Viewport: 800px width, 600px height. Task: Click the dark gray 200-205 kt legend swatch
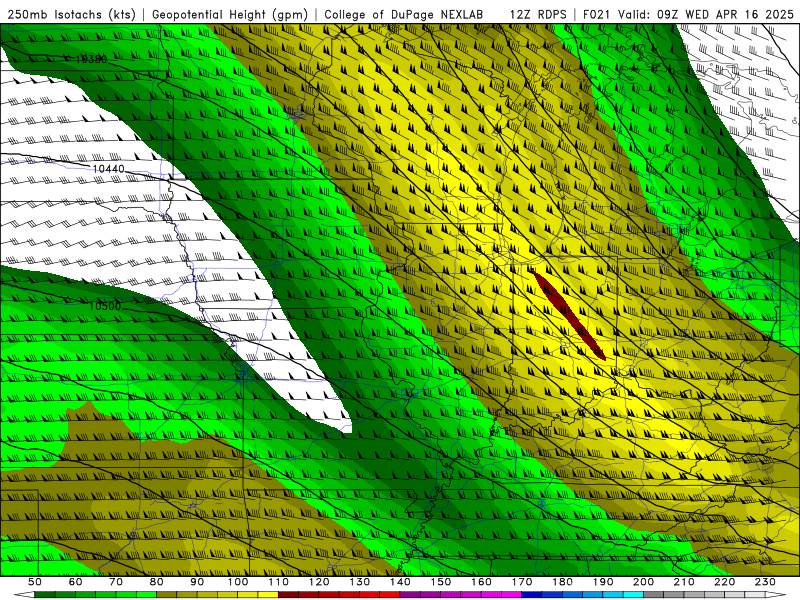[654, 594]
